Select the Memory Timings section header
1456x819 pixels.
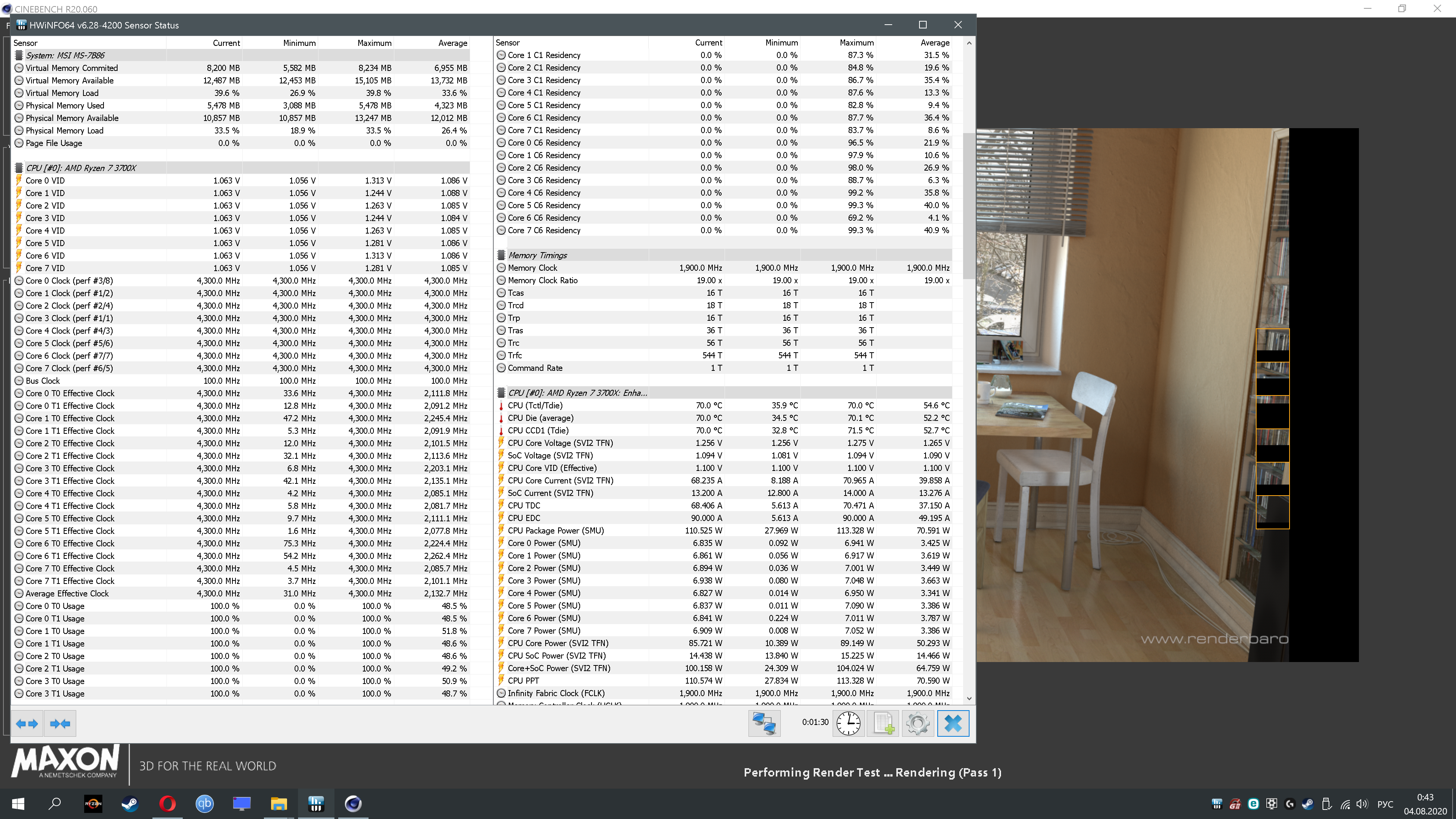(537, 256)
